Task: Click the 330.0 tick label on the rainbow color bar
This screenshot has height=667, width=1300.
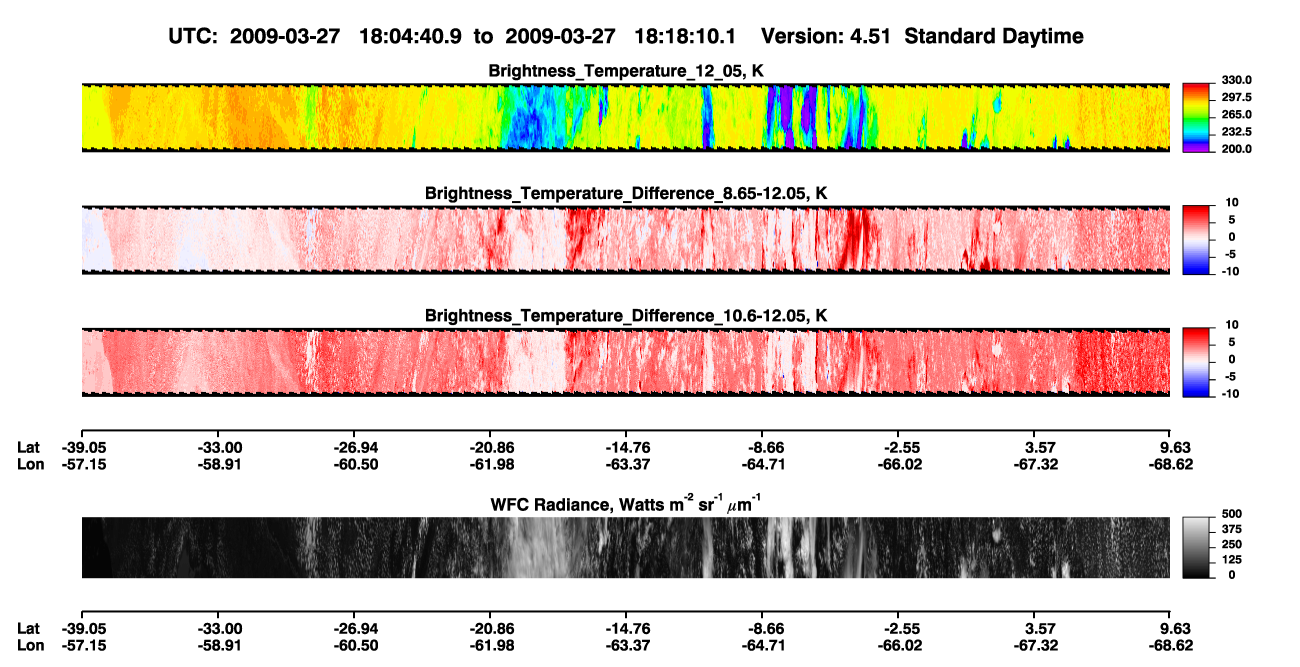Action: 1236,80
